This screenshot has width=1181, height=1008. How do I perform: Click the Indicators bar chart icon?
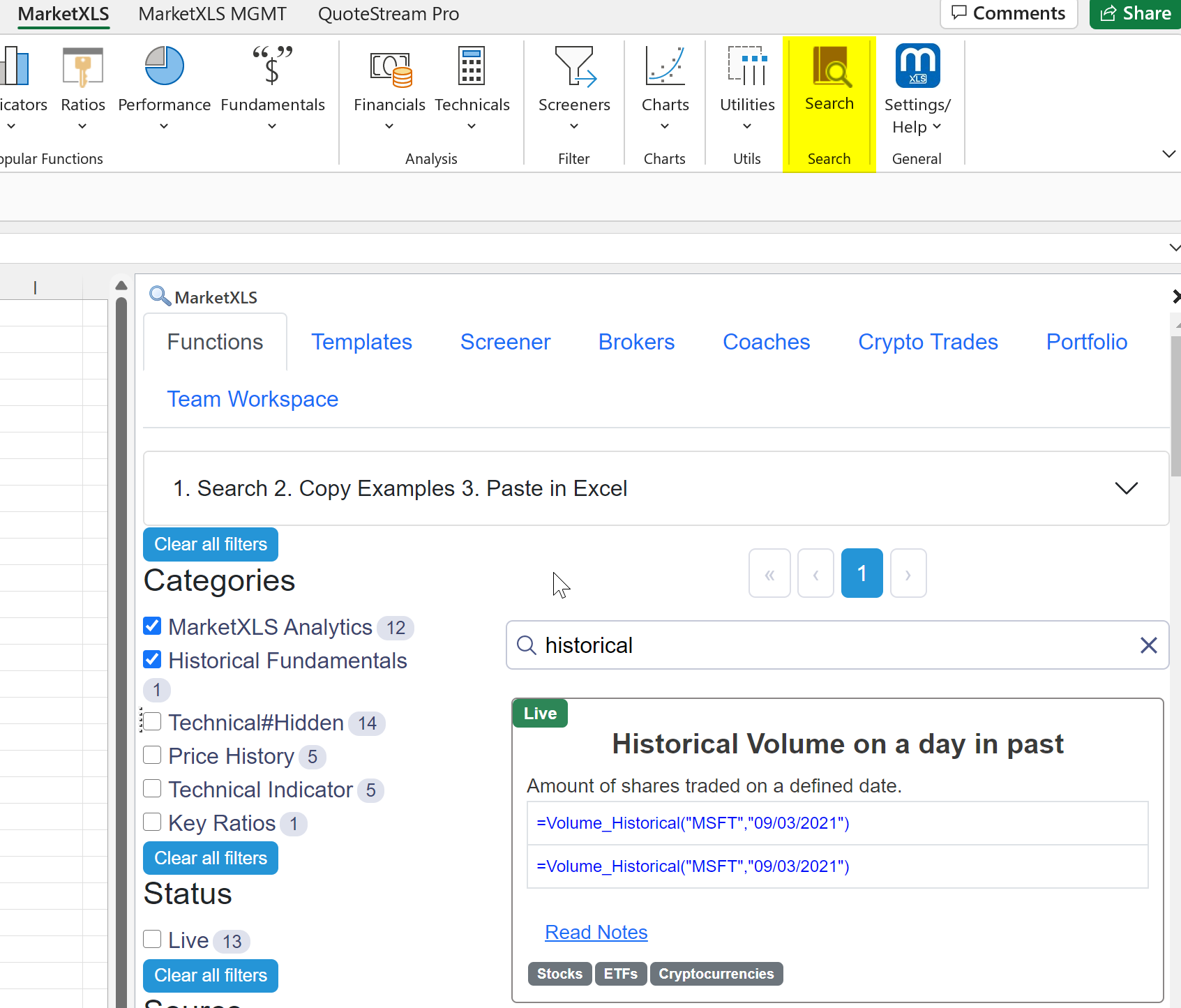14,66
